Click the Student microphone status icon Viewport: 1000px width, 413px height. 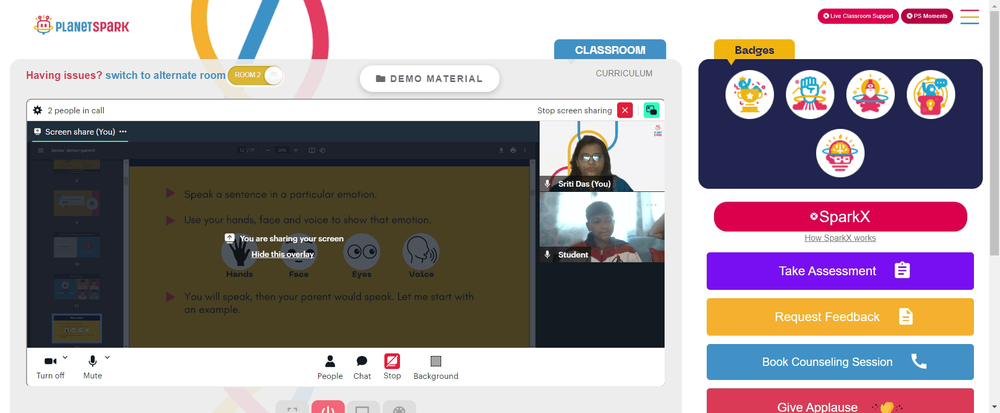point(547,254)
